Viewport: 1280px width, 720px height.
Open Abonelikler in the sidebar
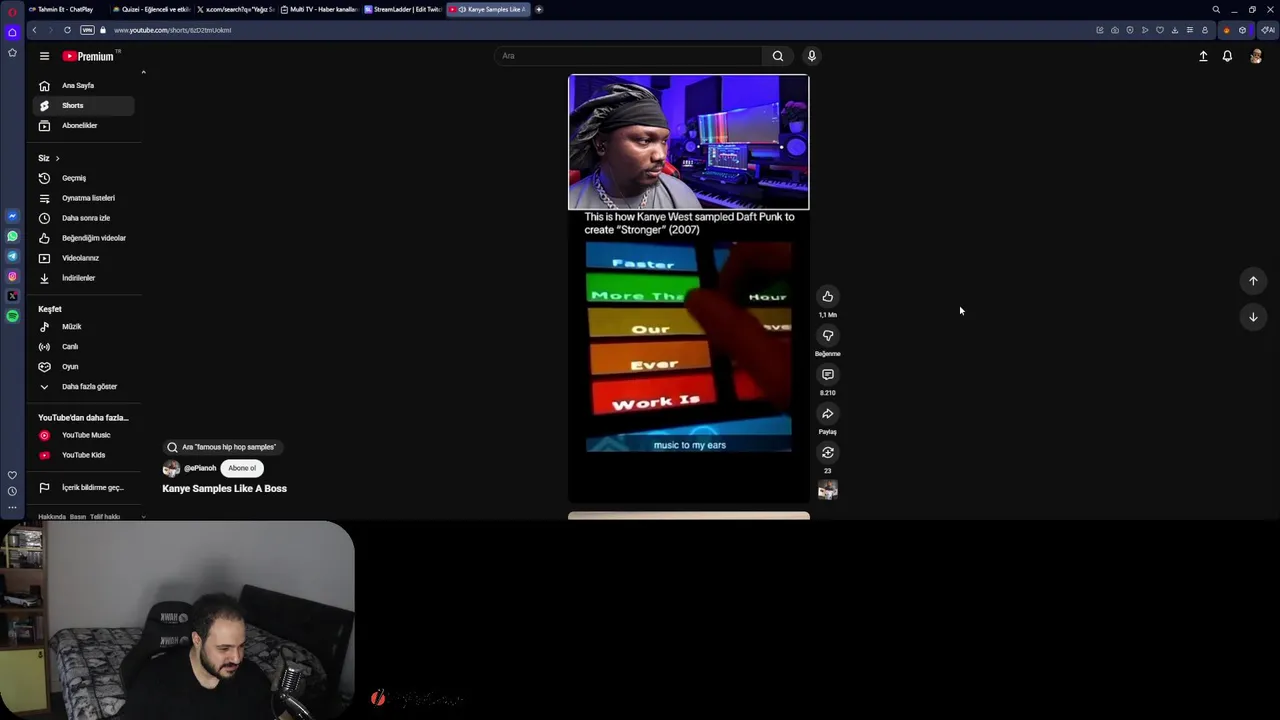pyautogui.click(x=83, y=125)
